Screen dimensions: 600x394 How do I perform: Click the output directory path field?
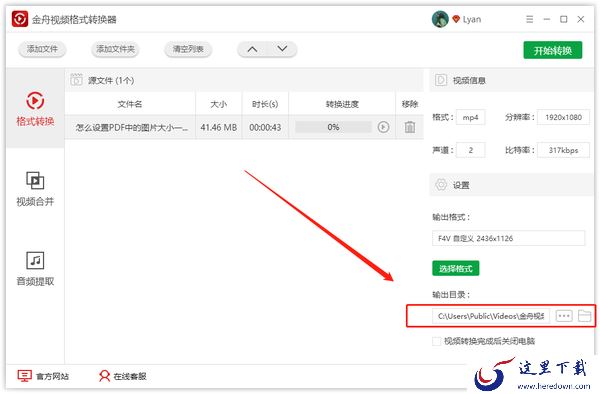click(491, 316)
